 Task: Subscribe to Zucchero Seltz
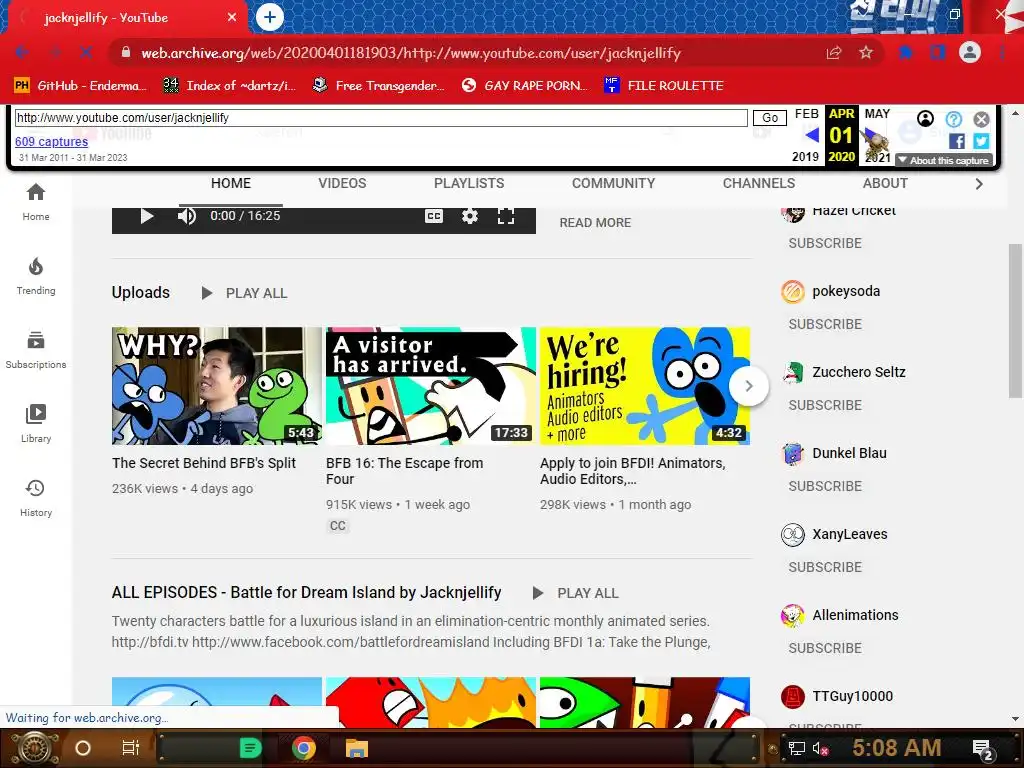point(825,405)
